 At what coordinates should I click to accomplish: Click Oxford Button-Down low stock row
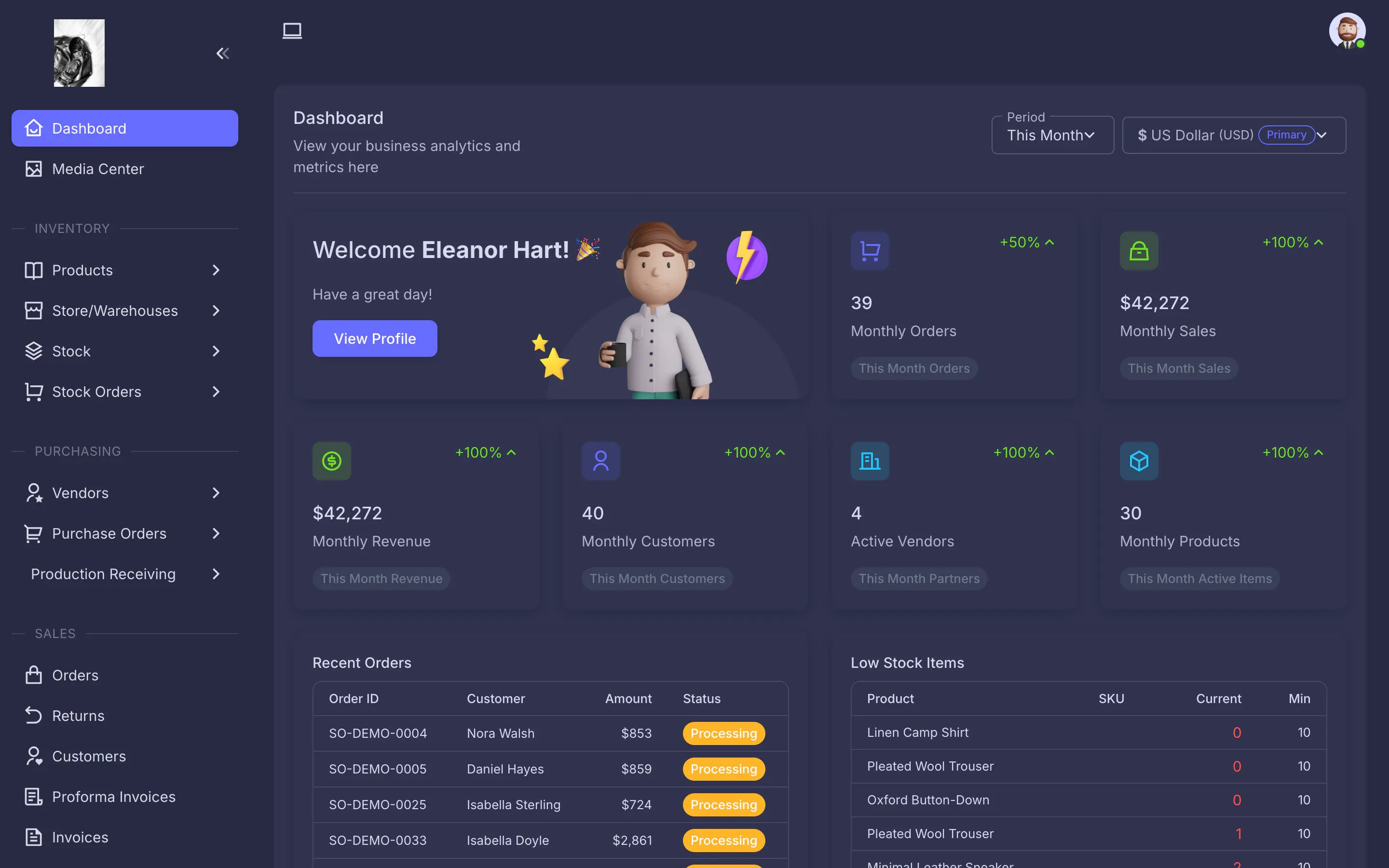pyautogui.click(x=1088, y=800)
